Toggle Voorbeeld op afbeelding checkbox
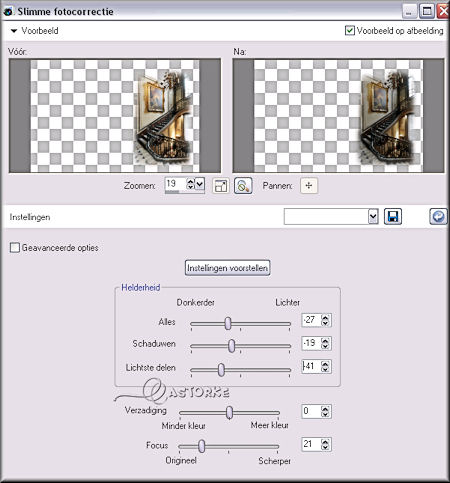The height and width of the screenshot is (483, 450). tap(349, 30)
